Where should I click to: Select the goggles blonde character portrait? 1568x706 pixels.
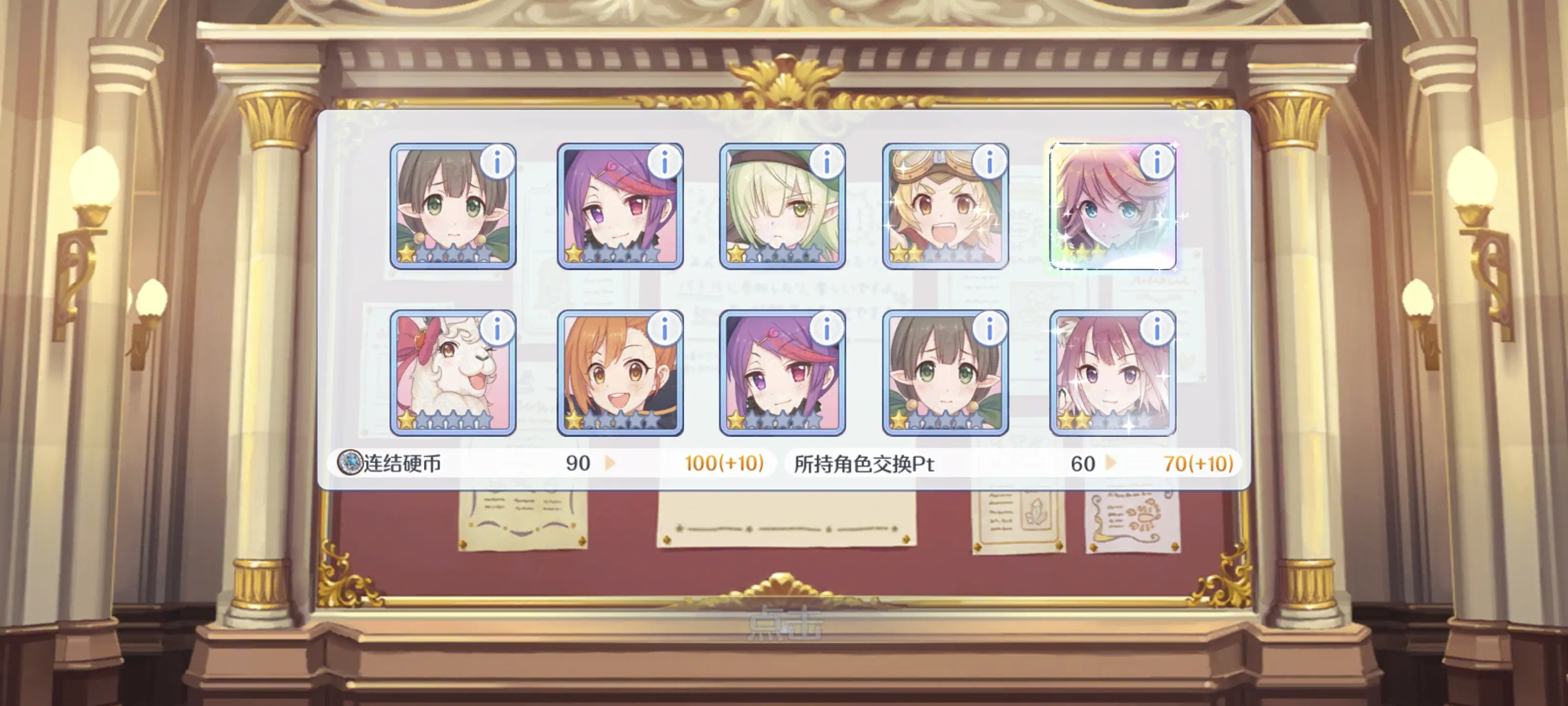tap(945, 206)
